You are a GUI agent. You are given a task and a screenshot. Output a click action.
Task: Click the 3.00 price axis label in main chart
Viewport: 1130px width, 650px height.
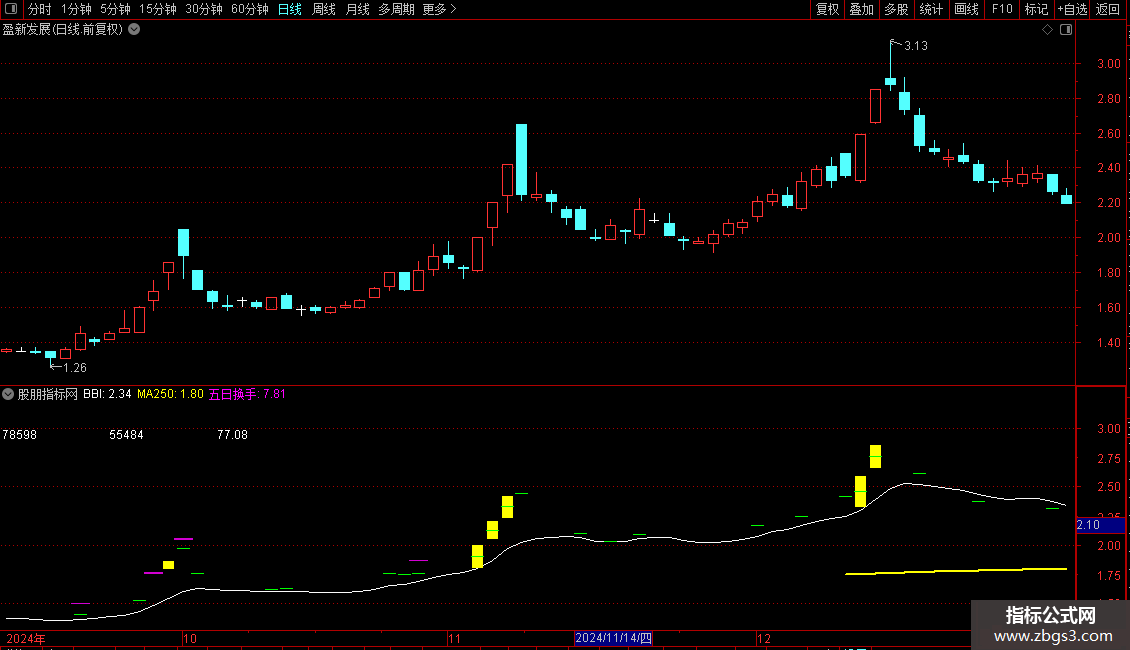[1108, 64]
